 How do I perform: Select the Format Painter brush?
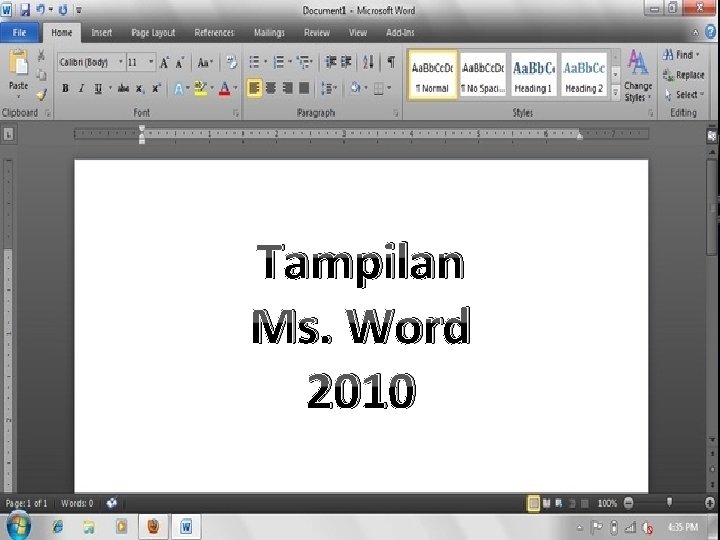click(41, 95)
